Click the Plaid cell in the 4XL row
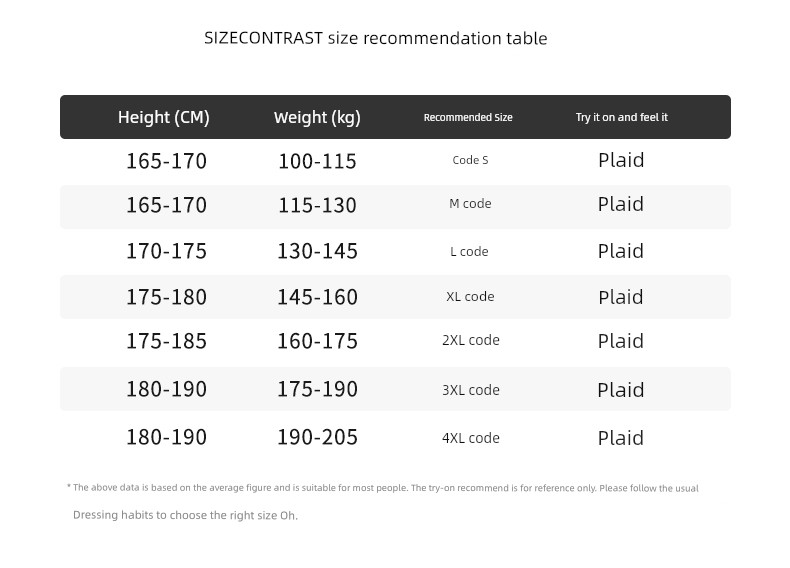Image resolution: width=790 pixels, height=568 pixels. 621,438
